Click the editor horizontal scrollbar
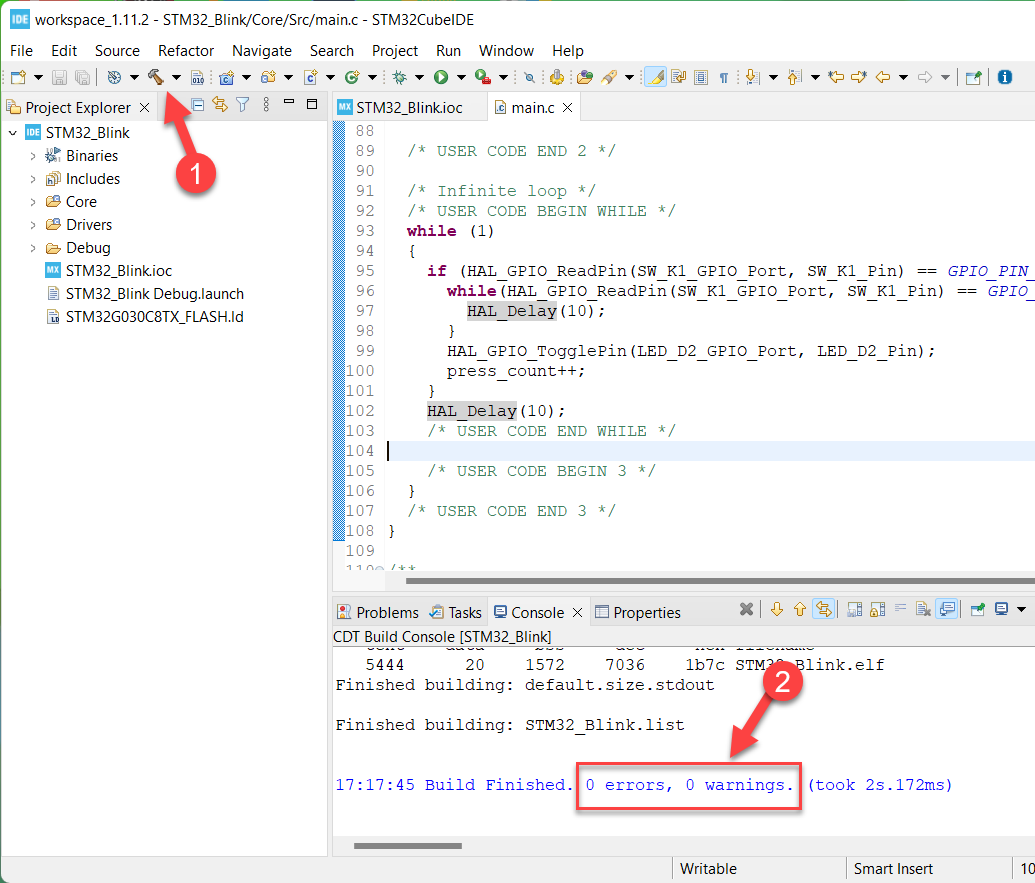The height and width of the screenshot is (883, 1035). pyautogui.click(x=719, y=581)
